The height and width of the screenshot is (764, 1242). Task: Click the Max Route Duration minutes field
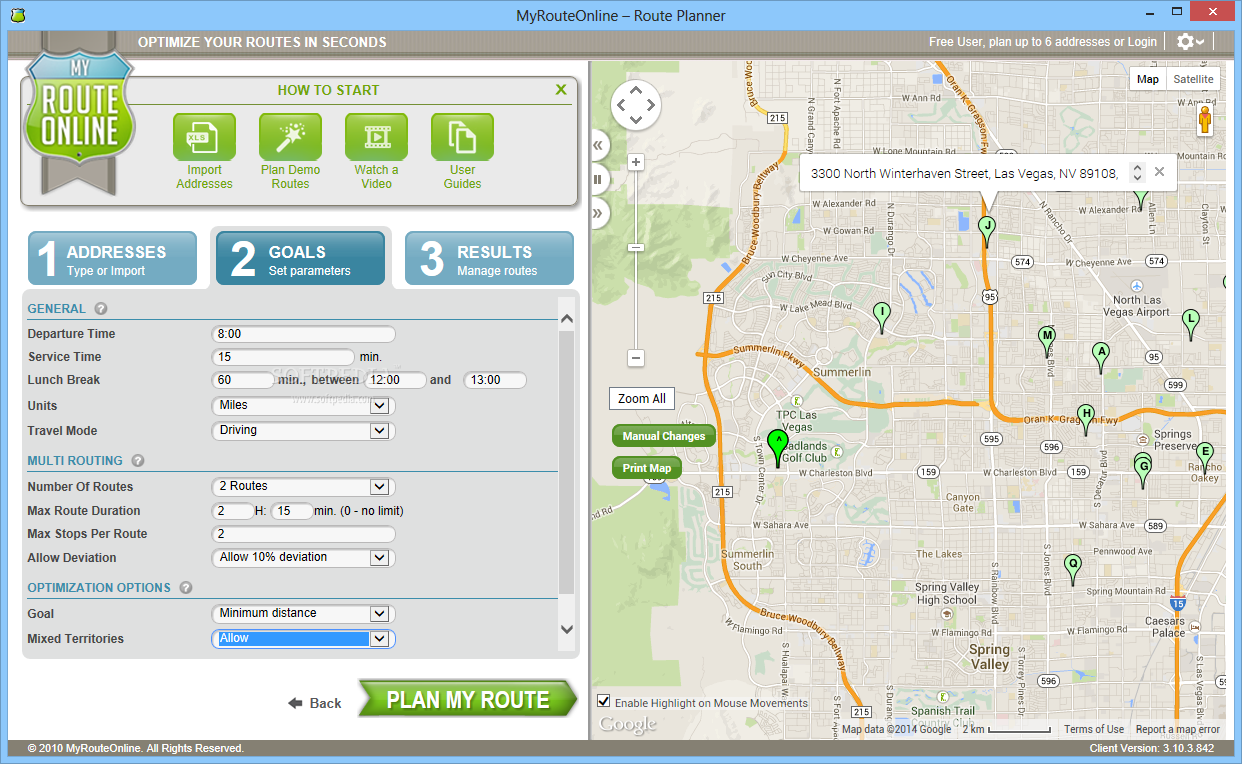click(292, 511)
